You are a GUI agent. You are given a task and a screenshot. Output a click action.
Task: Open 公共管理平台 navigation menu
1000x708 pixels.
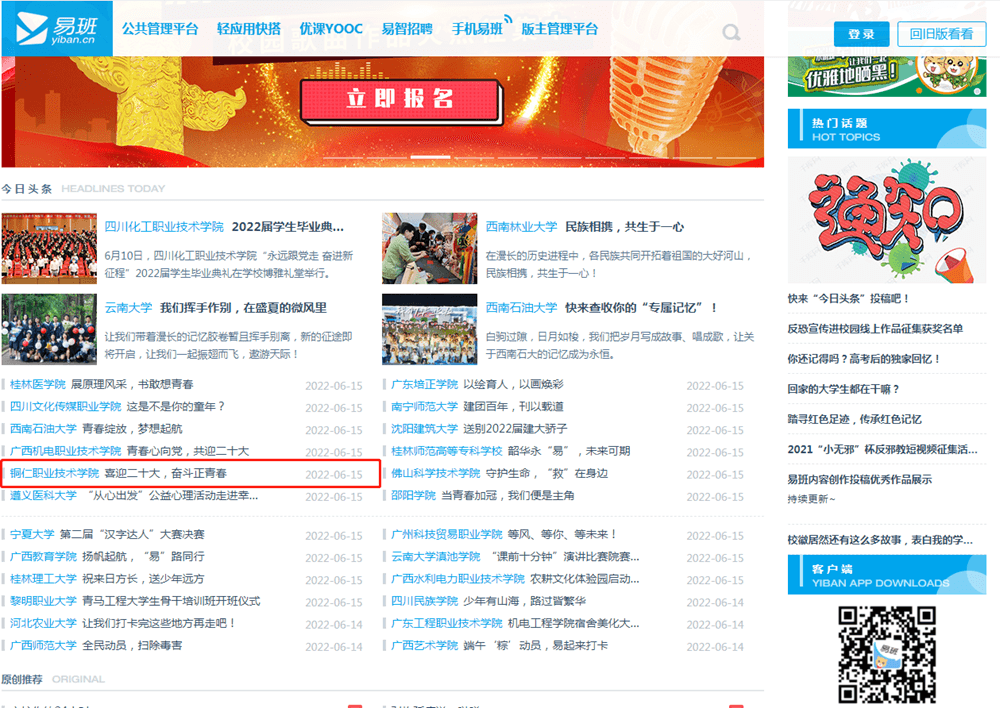coord(160,29)
